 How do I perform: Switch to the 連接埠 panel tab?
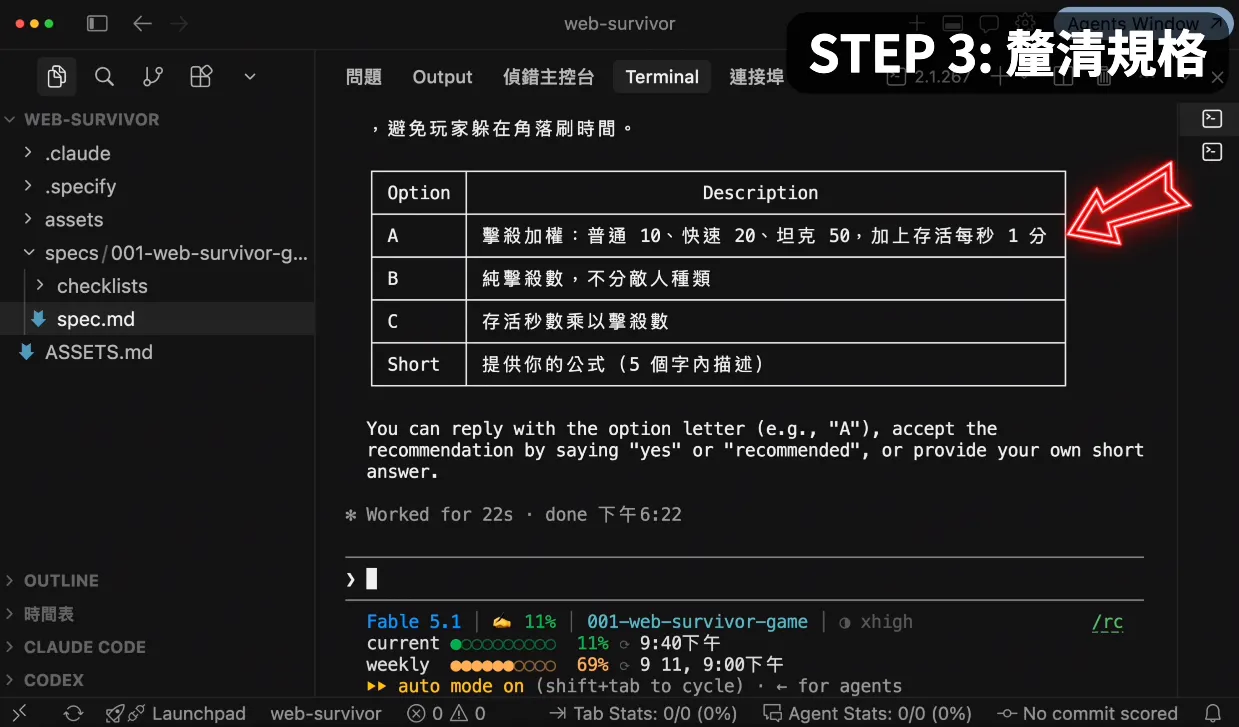pos(756,77)
